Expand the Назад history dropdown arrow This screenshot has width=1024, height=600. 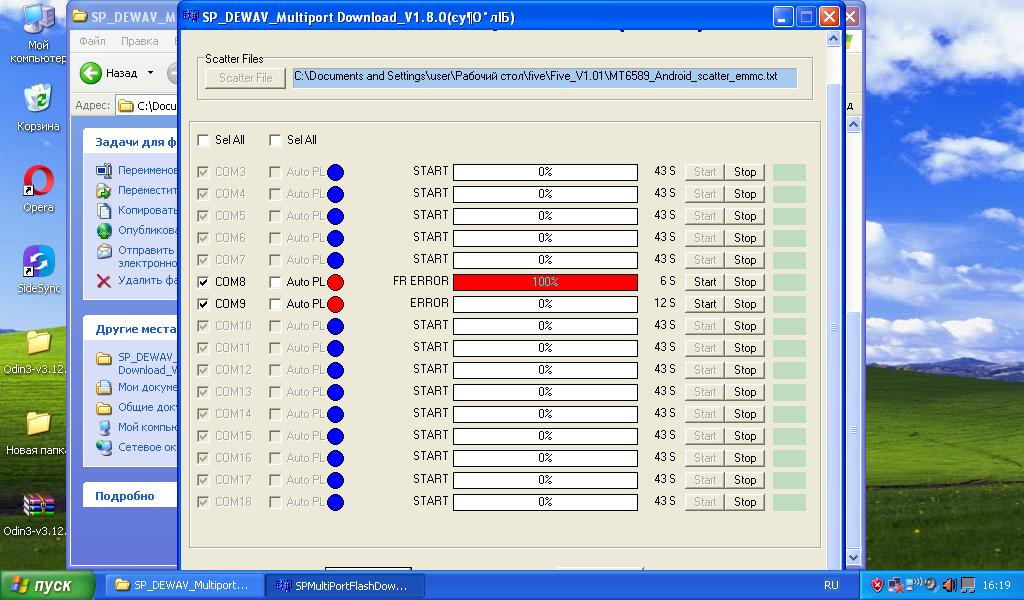point(151,73)
